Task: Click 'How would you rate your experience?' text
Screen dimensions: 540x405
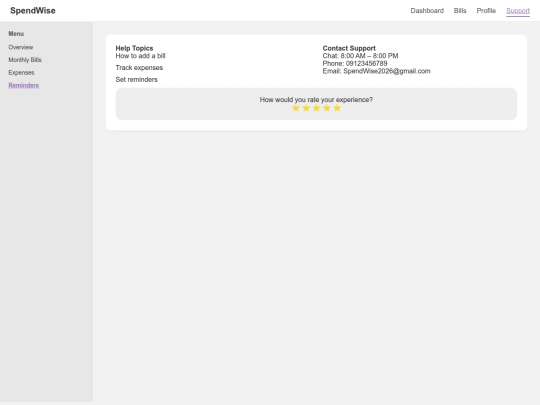Action: click(x=316, y=100)
